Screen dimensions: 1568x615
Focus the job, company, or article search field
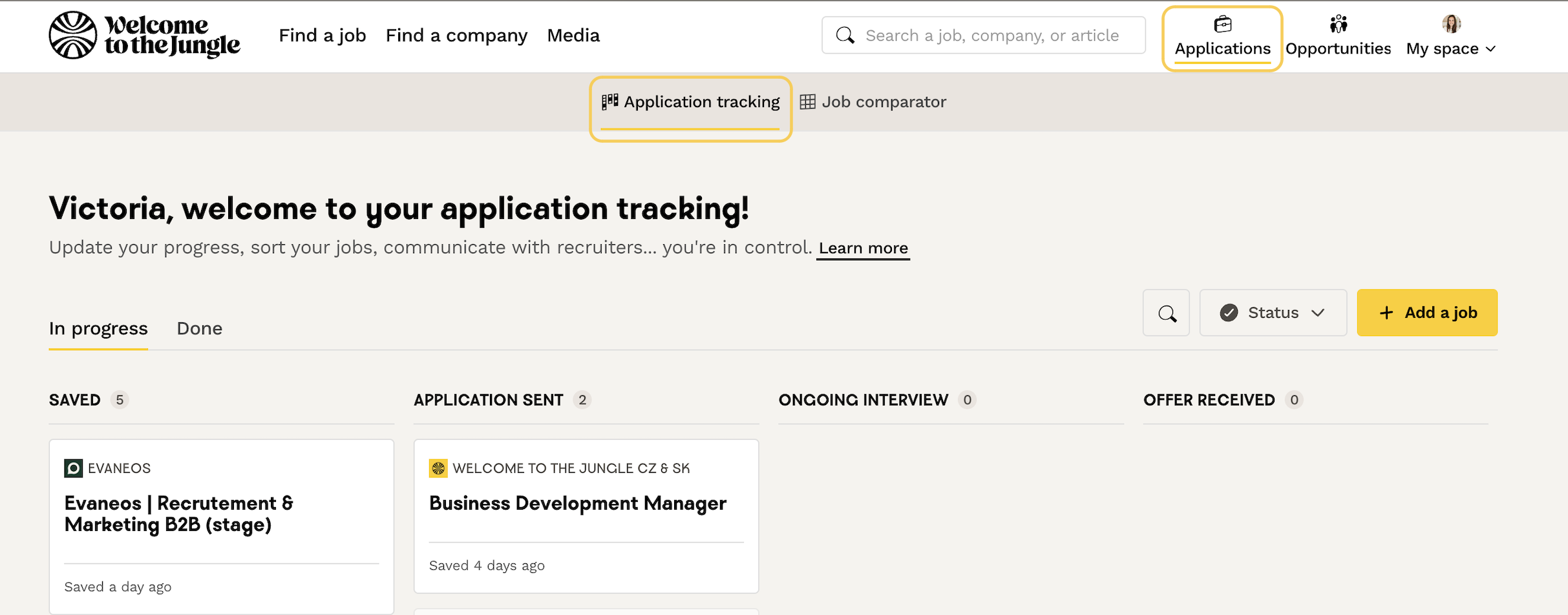(992, 36)
